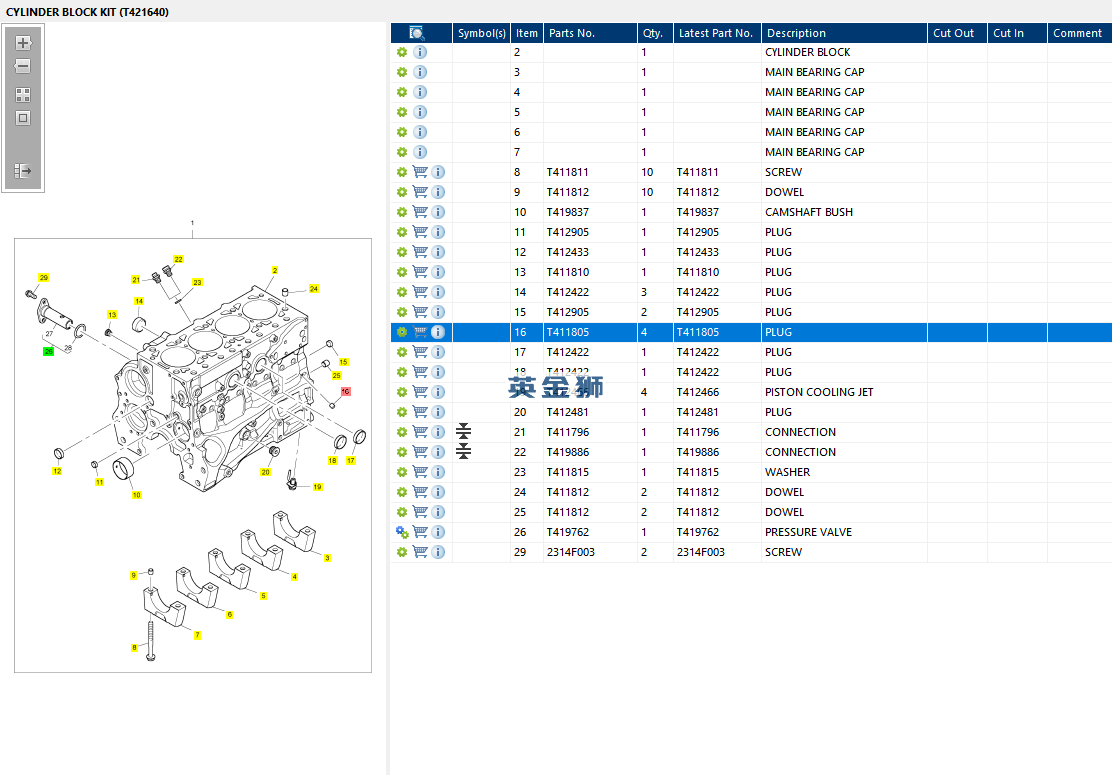Add PRESSURE VALVE T419762 to cart
1112x775 pixels.
pos(420,532)
